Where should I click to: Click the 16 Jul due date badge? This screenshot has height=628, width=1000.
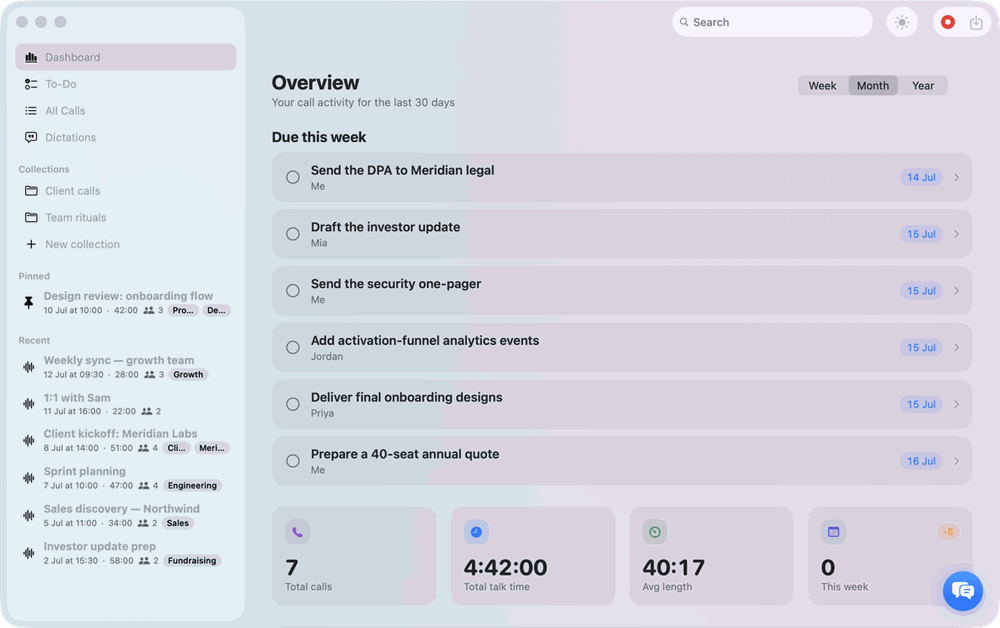[x=922, y=461]
